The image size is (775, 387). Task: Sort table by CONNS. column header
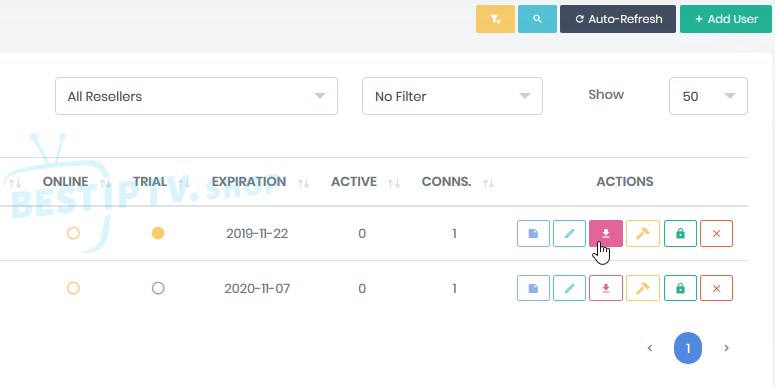(x=446, y=182)
